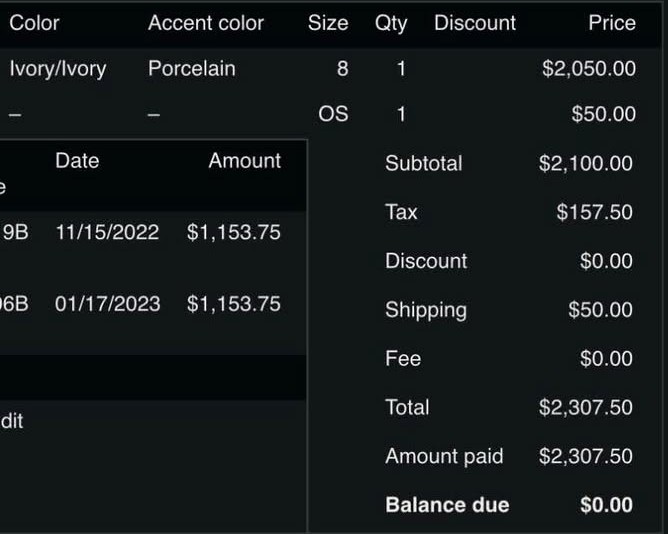Click the Amount paid value
Screen dimensions: 668x534
click(585, 456)
